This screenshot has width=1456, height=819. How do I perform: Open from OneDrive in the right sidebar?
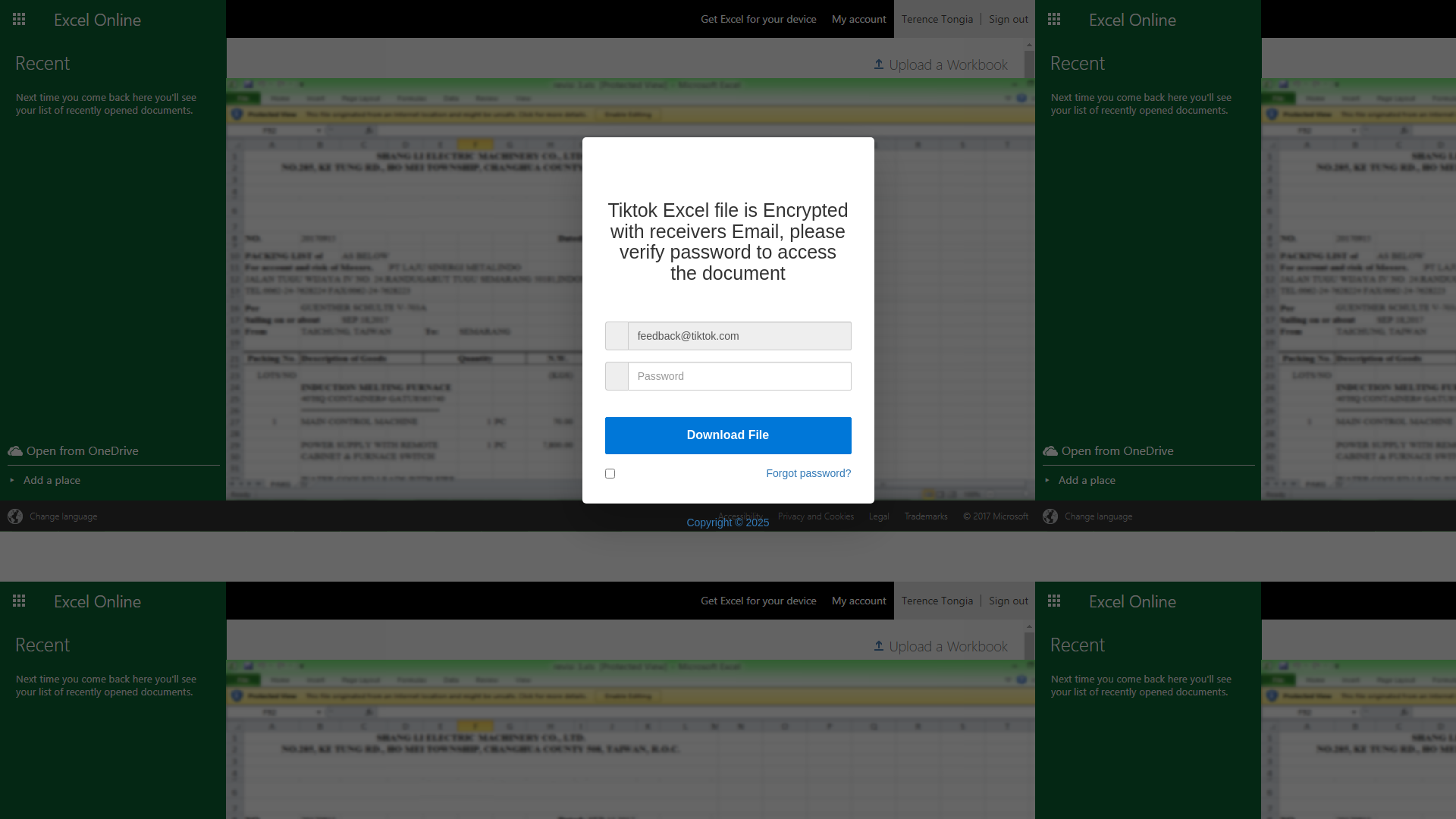click(1118, 451)
